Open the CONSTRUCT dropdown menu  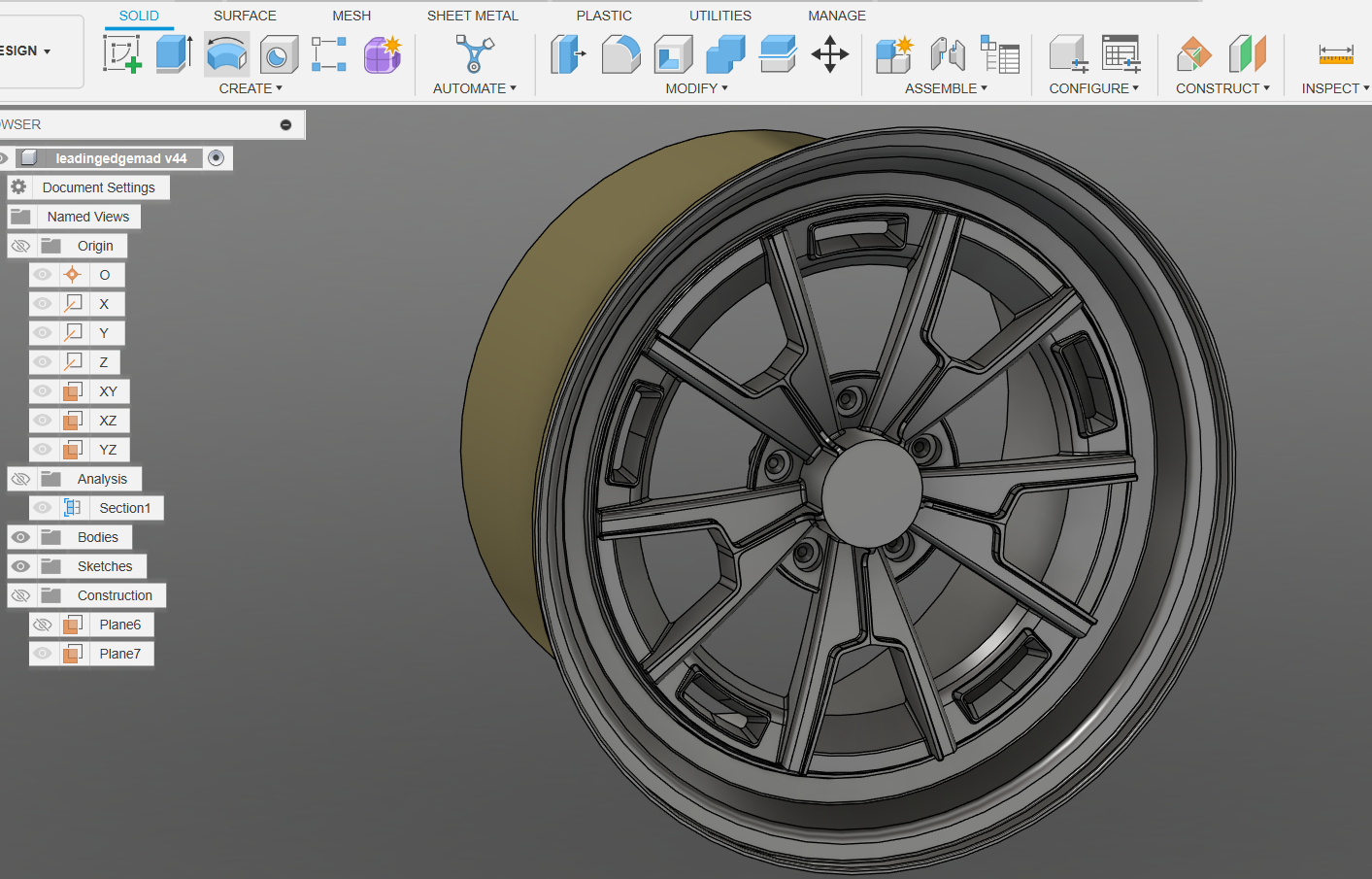1222,88
